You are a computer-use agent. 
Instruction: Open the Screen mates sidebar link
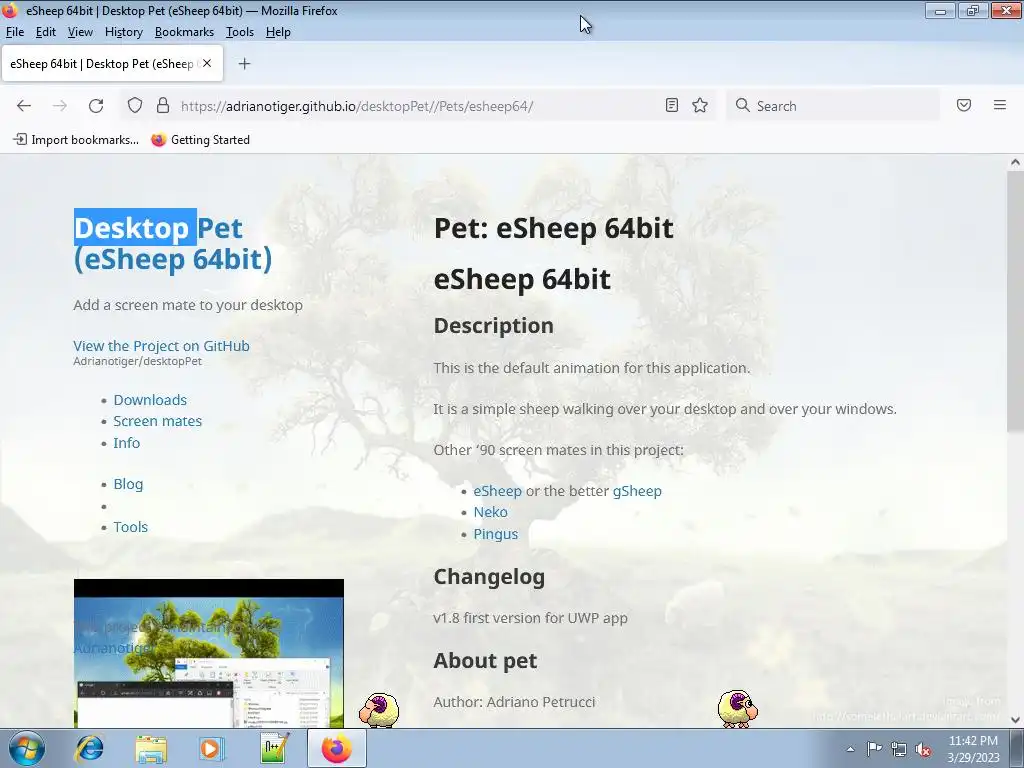point(157,421)
